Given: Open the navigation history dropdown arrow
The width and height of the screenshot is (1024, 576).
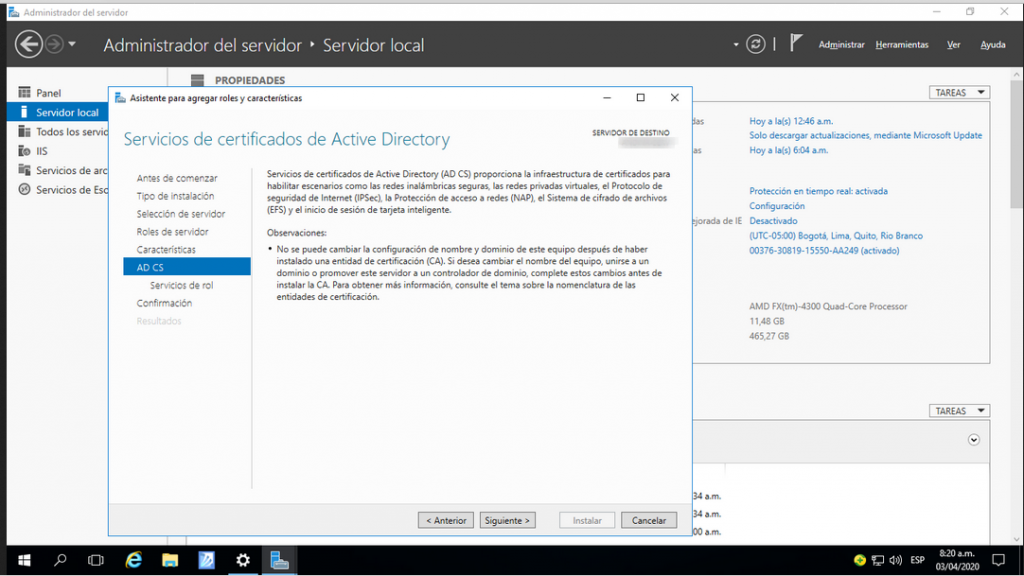Looking at the screenshot, I should click(x=72, y=44).
